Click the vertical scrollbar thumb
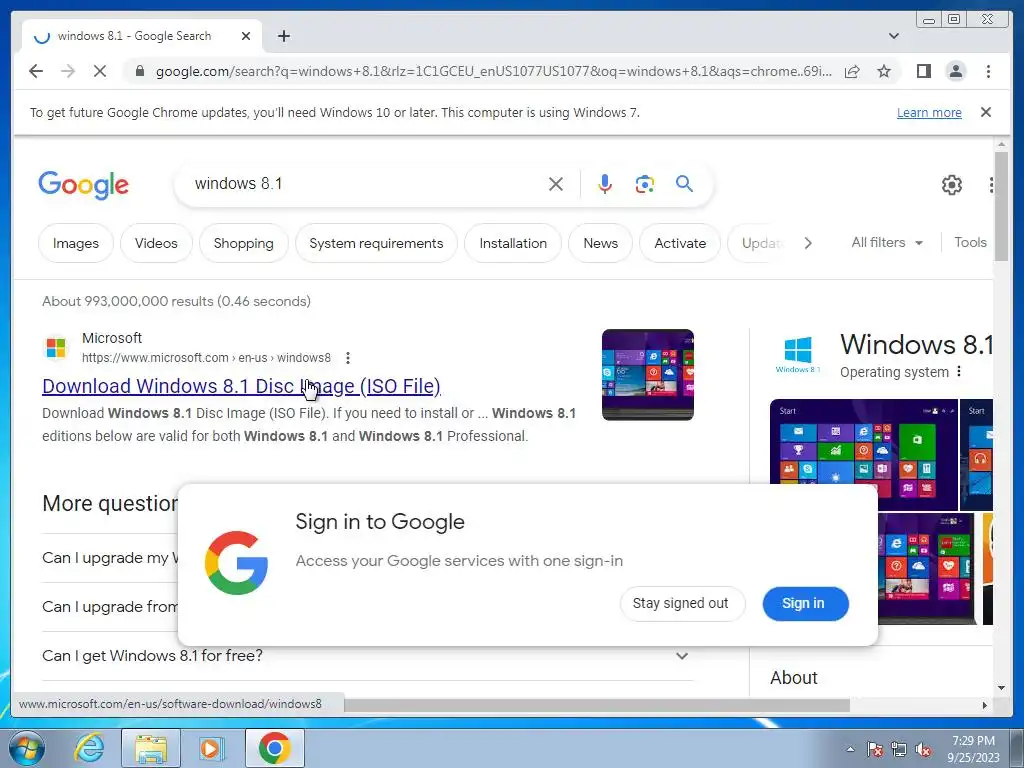The width and height of the screenshot is (1024, 768). coord(1001,206)
